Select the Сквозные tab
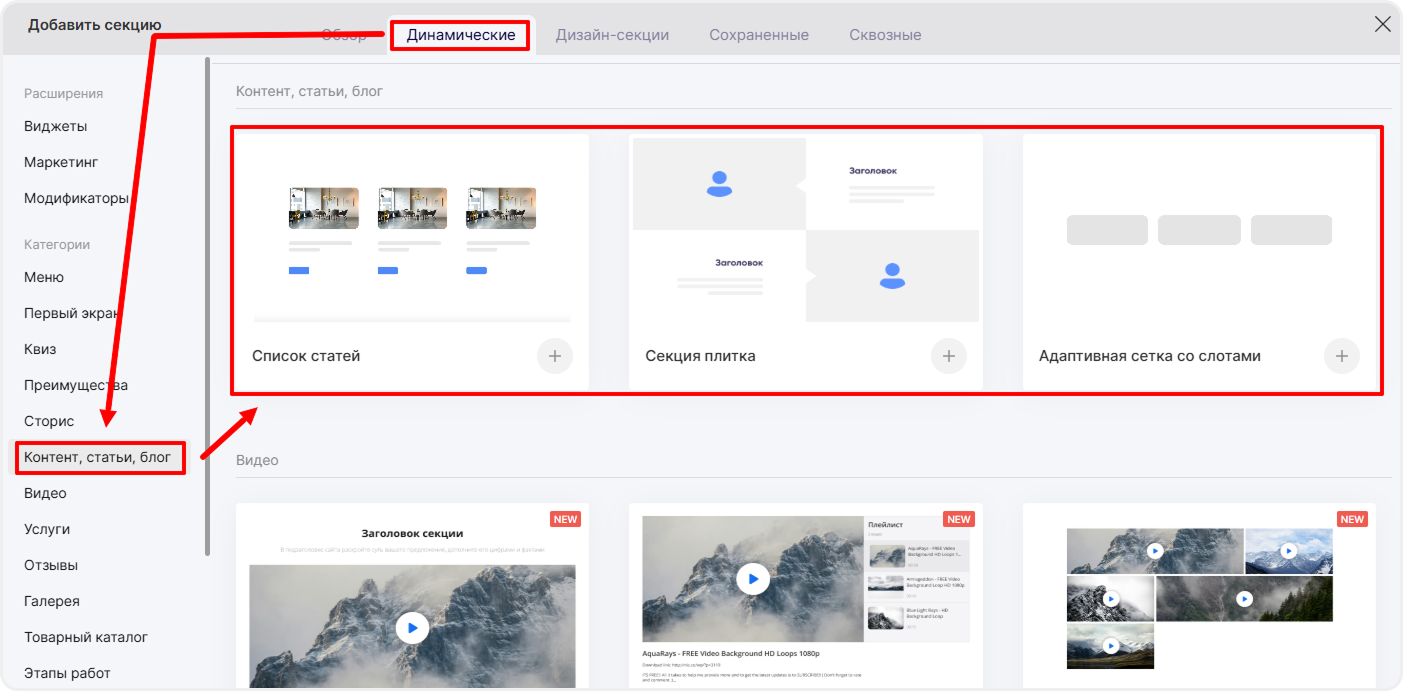1403x691 pixels. [x=885, y=35]
